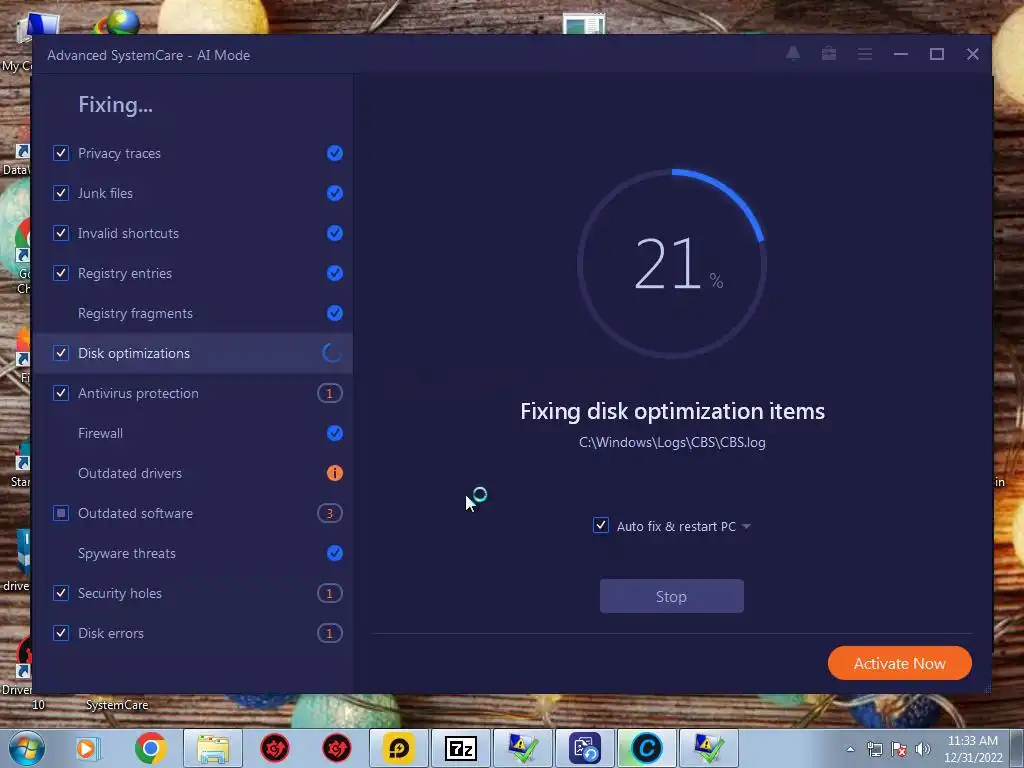The width and height of the screenshot is (1024, 768).
Task: Uncheck Privacy traces checkbox
Action: [x=61, y=153]
